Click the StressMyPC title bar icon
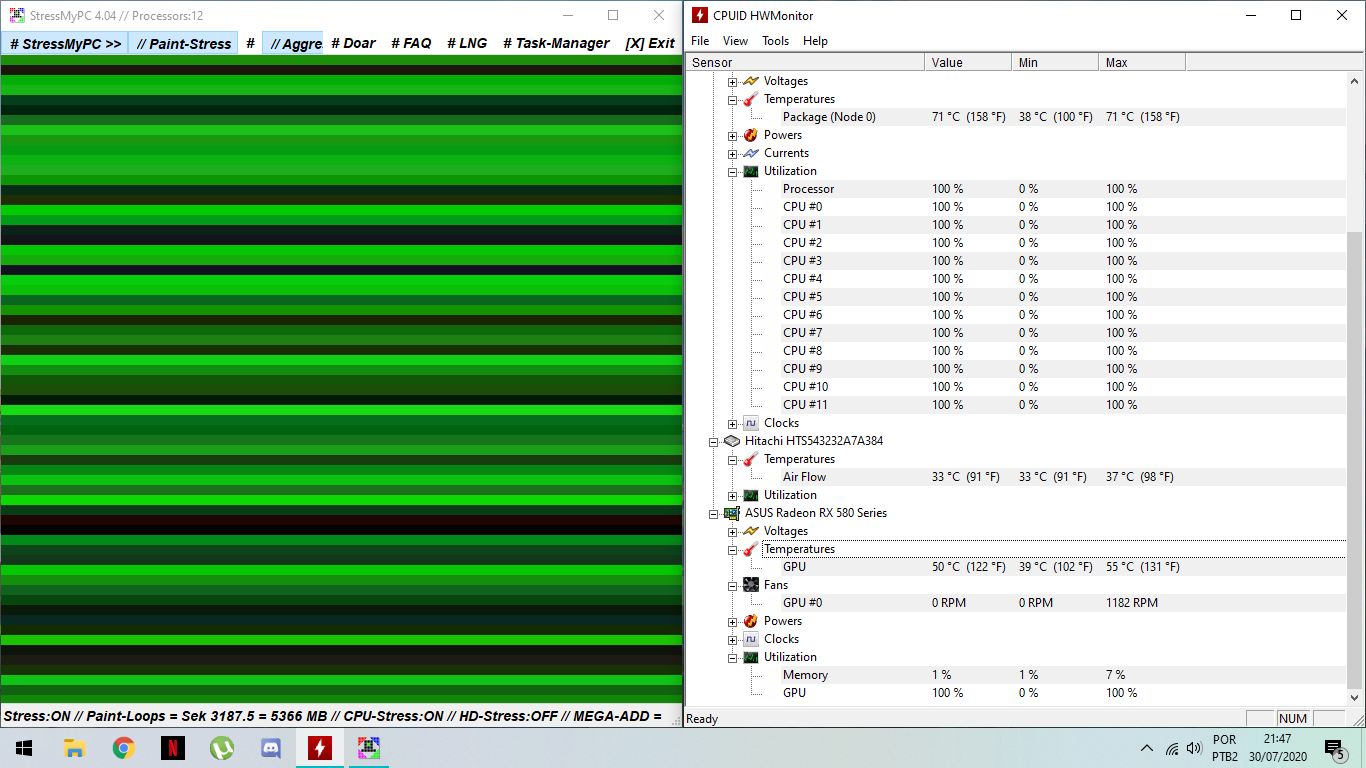Screen dimensions: 1366x768 [x=16, y=15]
